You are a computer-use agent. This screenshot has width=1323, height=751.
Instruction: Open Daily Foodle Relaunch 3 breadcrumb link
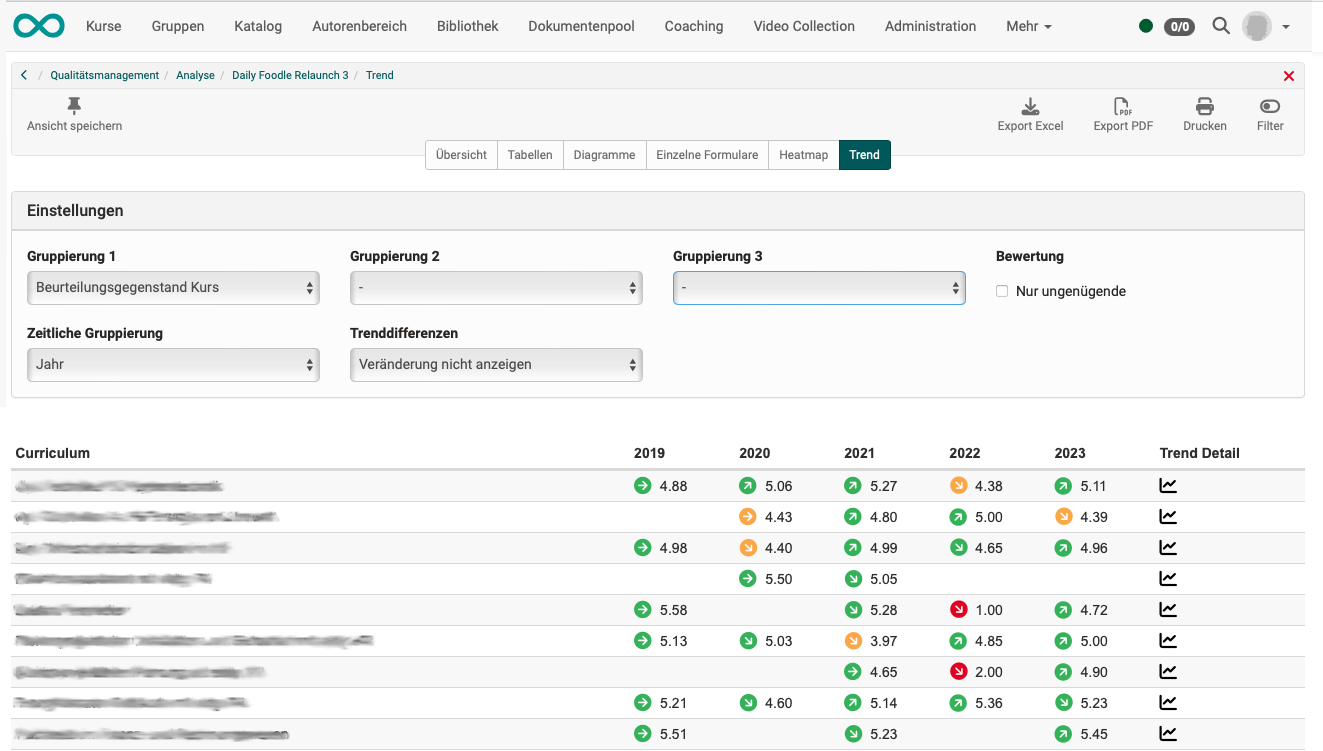click(290, 75)
